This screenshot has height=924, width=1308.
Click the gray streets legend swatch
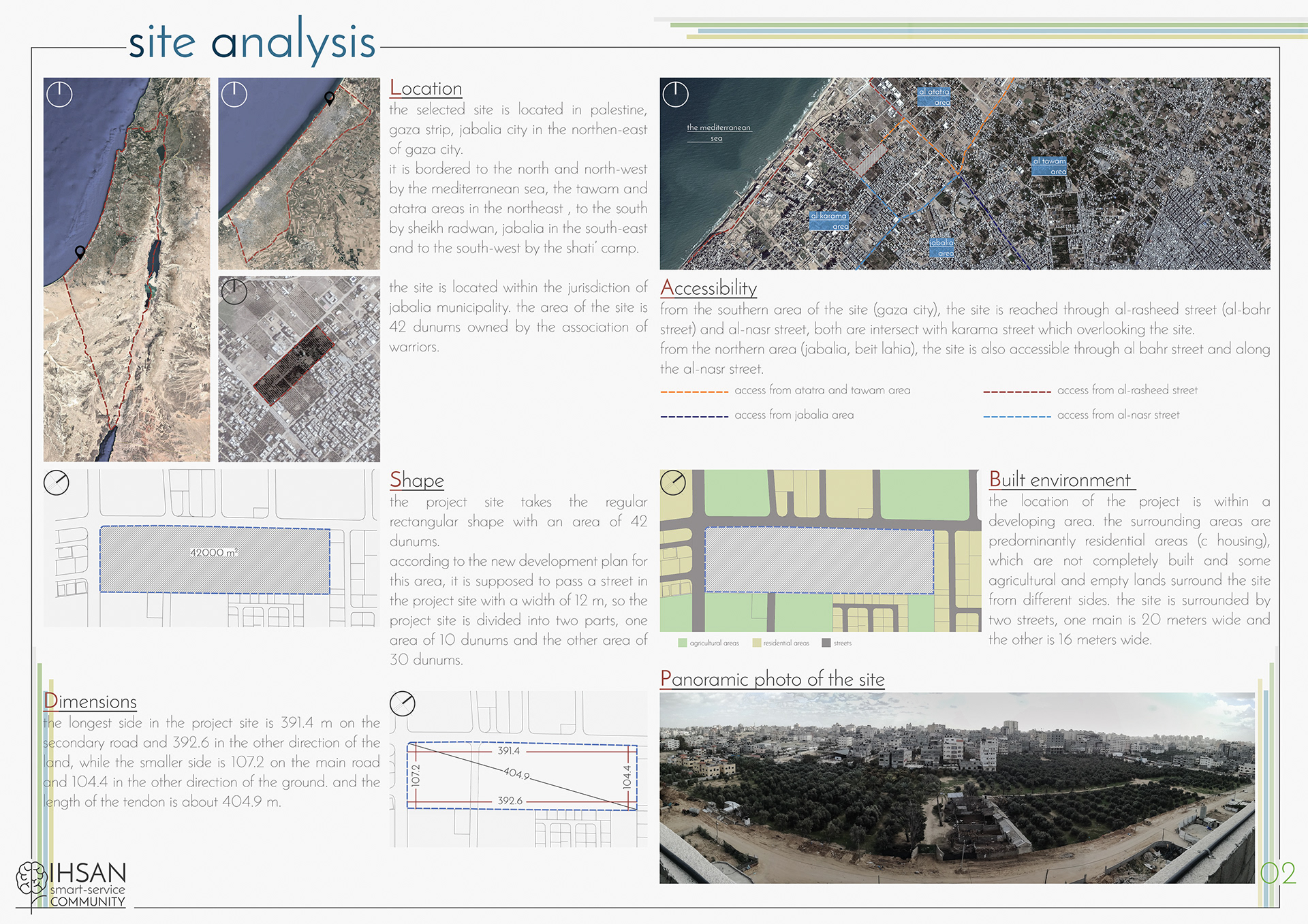pos(826,643)
